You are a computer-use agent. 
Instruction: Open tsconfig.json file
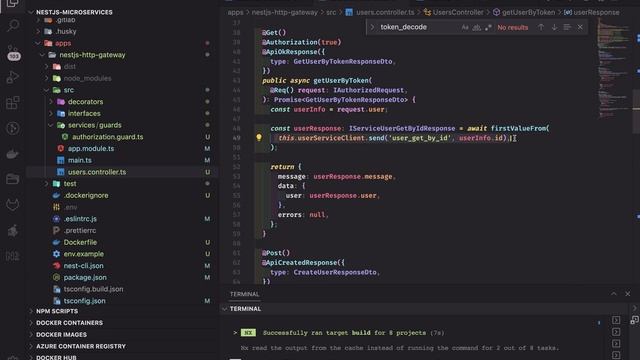[84, 301]
